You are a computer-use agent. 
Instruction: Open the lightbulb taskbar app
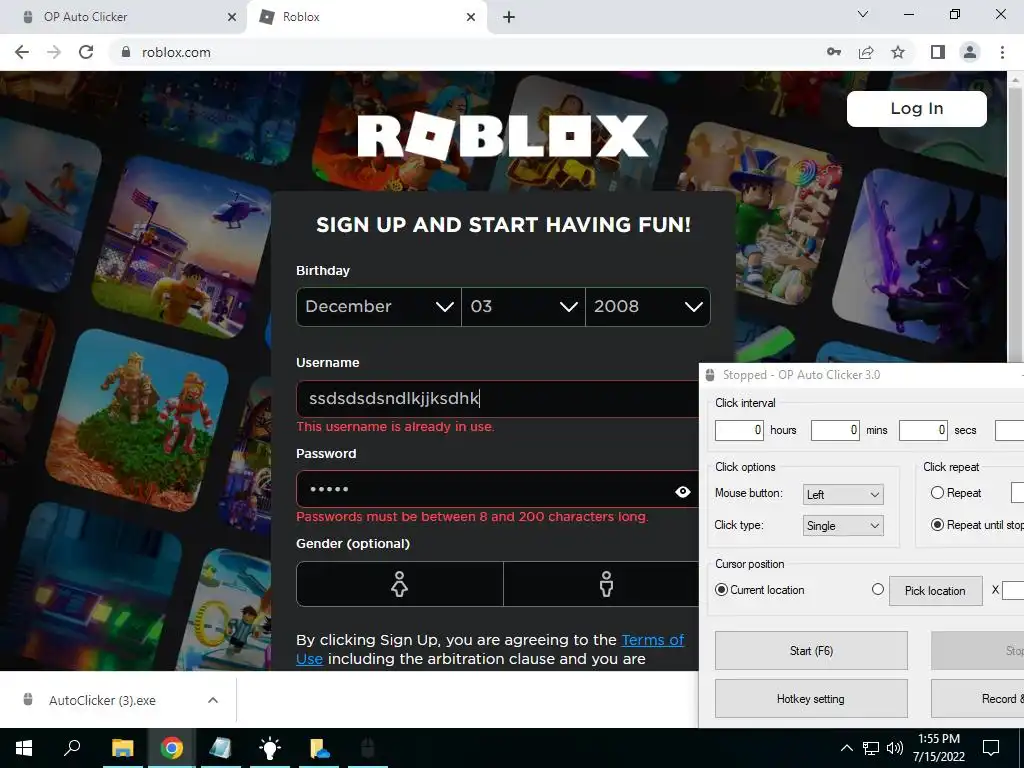(x=269, y=748)
